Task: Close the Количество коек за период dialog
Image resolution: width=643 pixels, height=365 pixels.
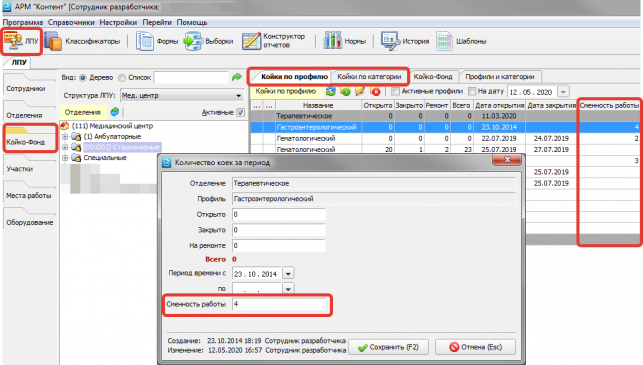Action: click(507, 160)
